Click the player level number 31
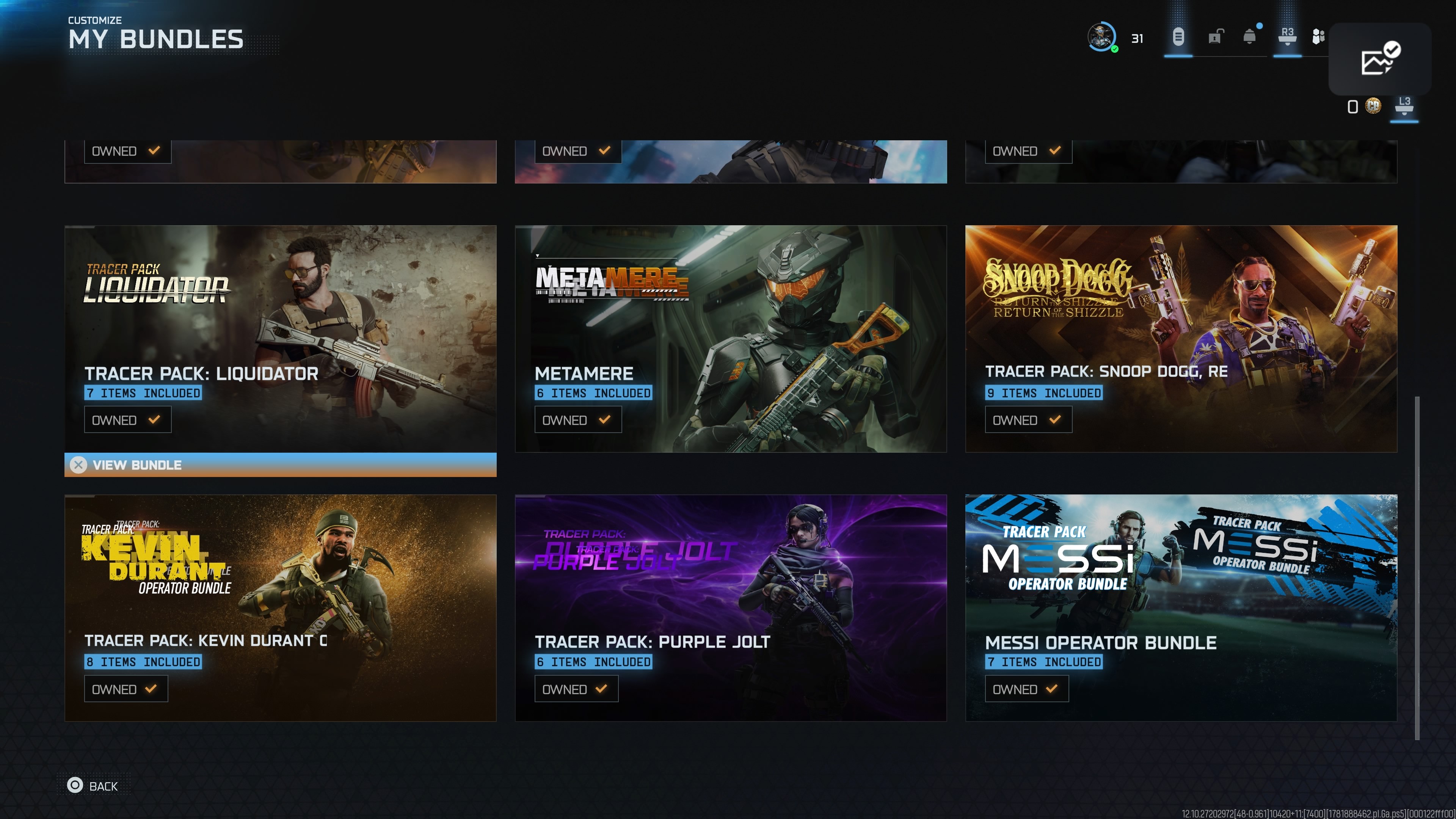Screen dimensions: 1456x819 tap(1137, 38)
